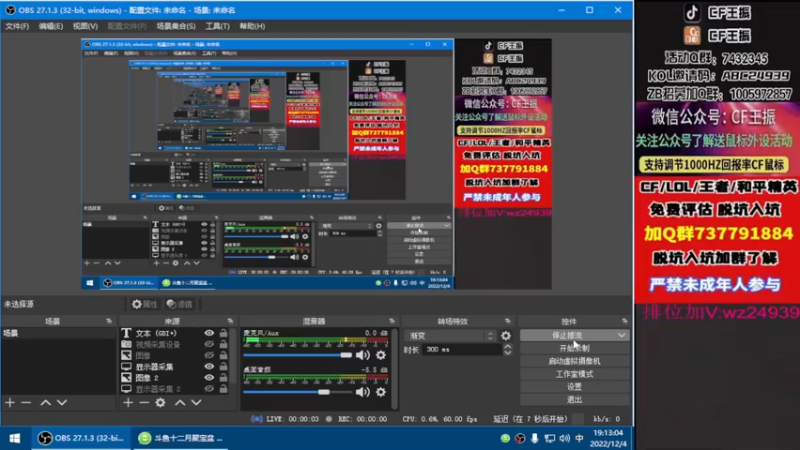The image size is (800, 450).
Task: Open the 文件(F) menu
Action: point(17,26)
